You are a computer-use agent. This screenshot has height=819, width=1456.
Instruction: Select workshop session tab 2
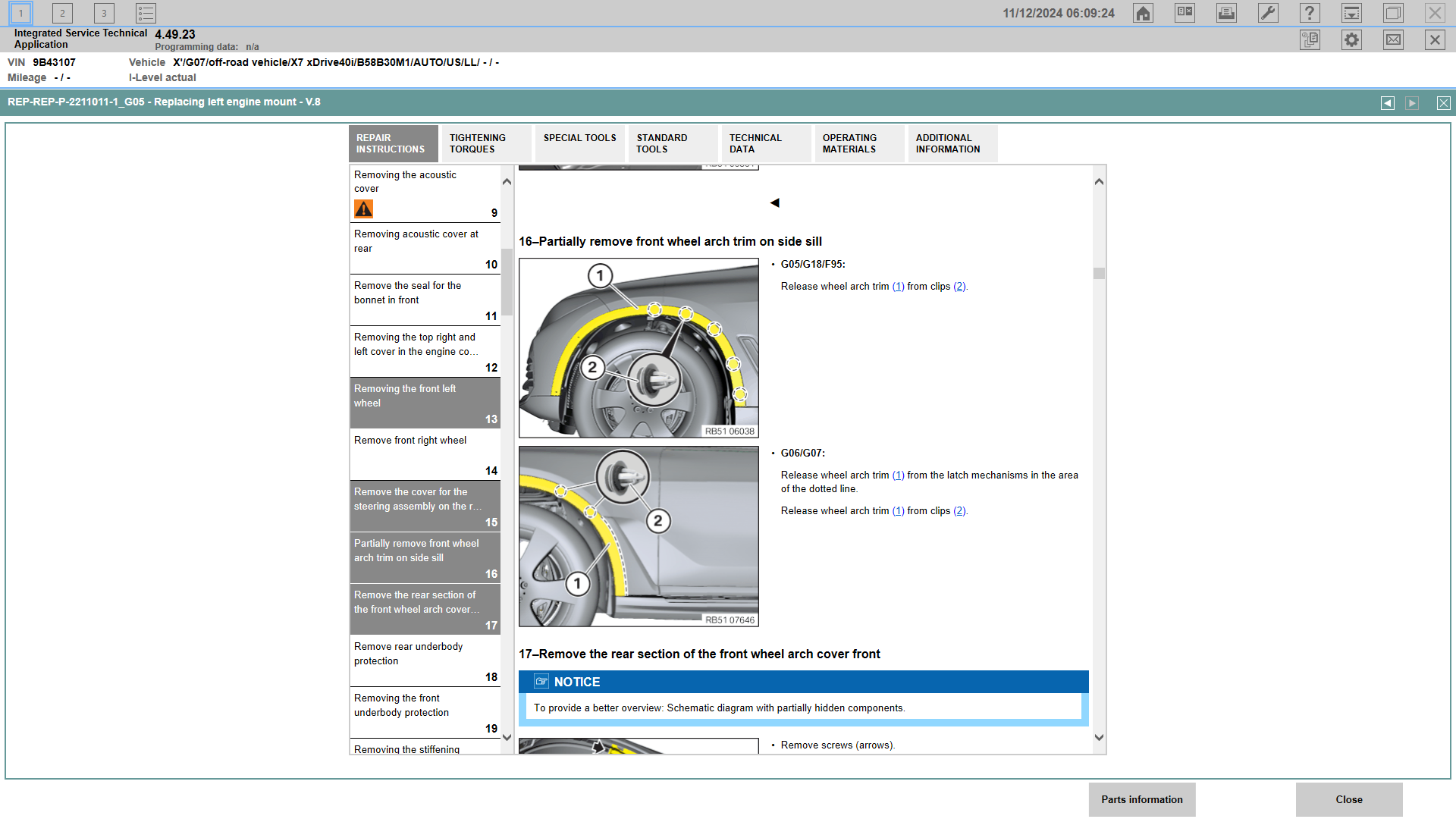(61, 13)
